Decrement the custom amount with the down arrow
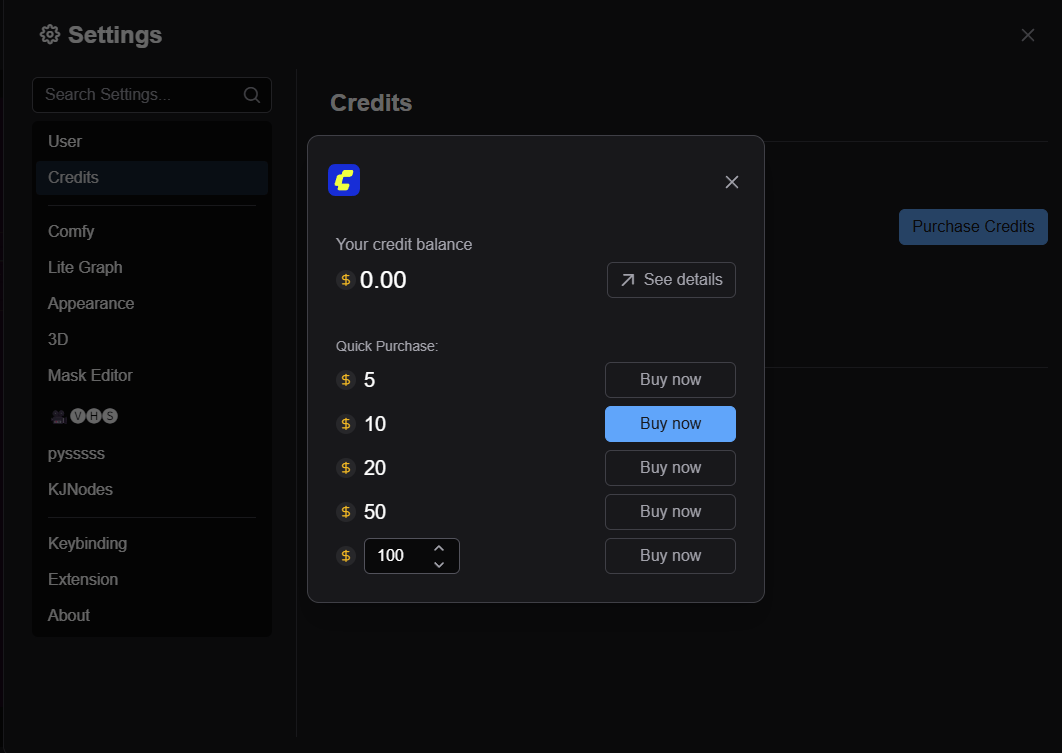Viewport: 1062px width, 753px height. [x=439, y=563]
